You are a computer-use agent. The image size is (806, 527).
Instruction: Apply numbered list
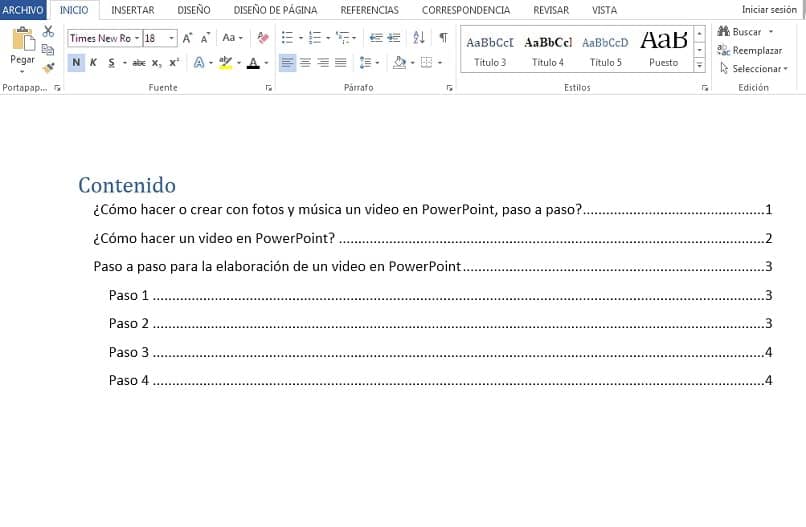click(315, 38)
